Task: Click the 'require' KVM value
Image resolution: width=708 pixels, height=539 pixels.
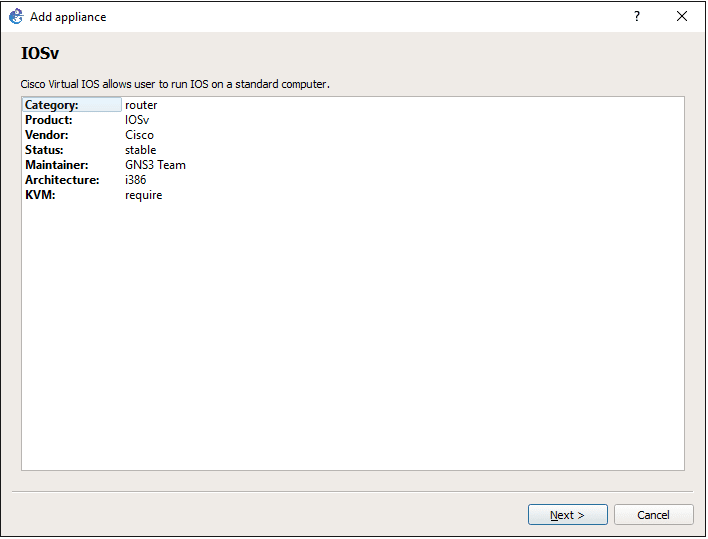Action: [x=143, y=195]
